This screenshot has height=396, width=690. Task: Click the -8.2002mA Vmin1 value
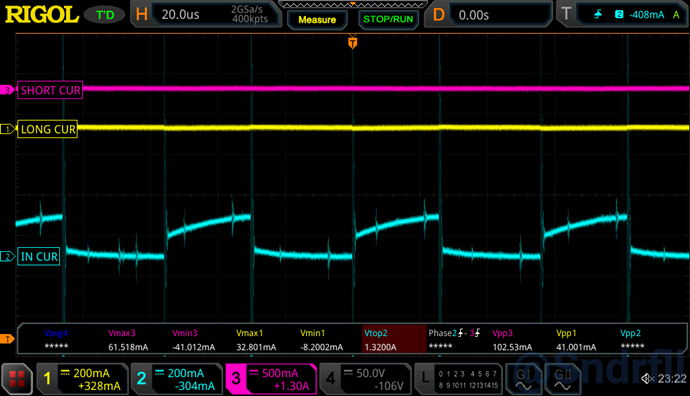(321, 347)
